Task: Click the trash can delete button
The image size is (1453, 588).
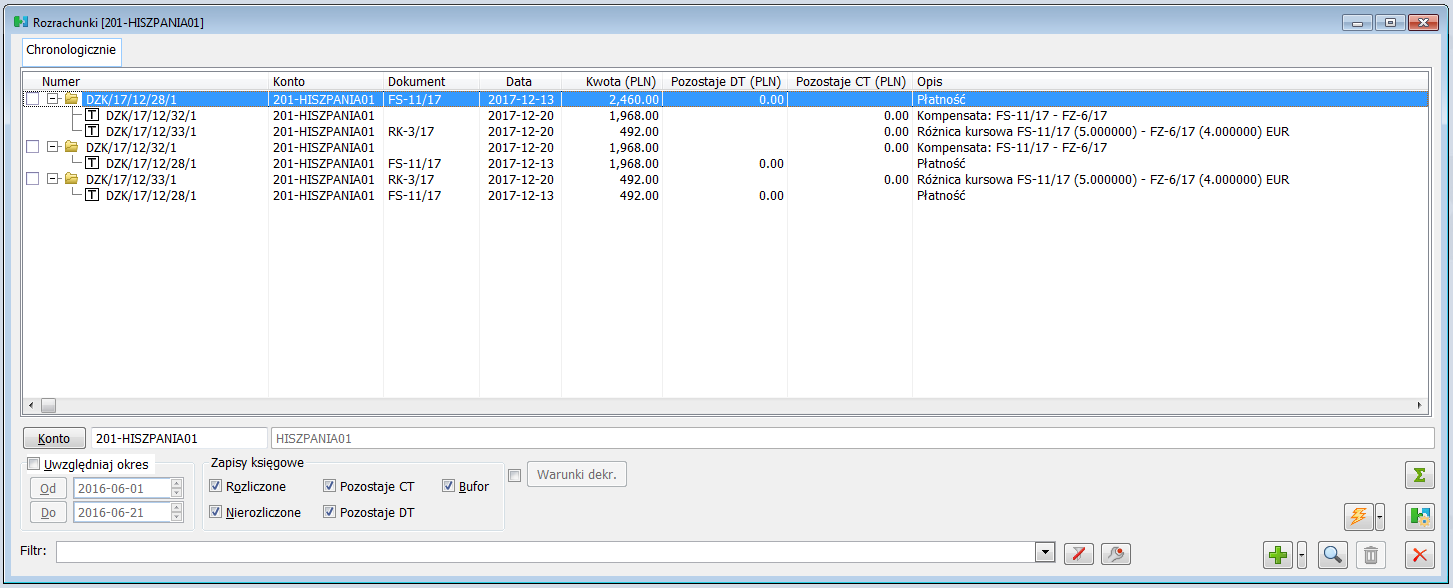Action: tap(1372, 554)
